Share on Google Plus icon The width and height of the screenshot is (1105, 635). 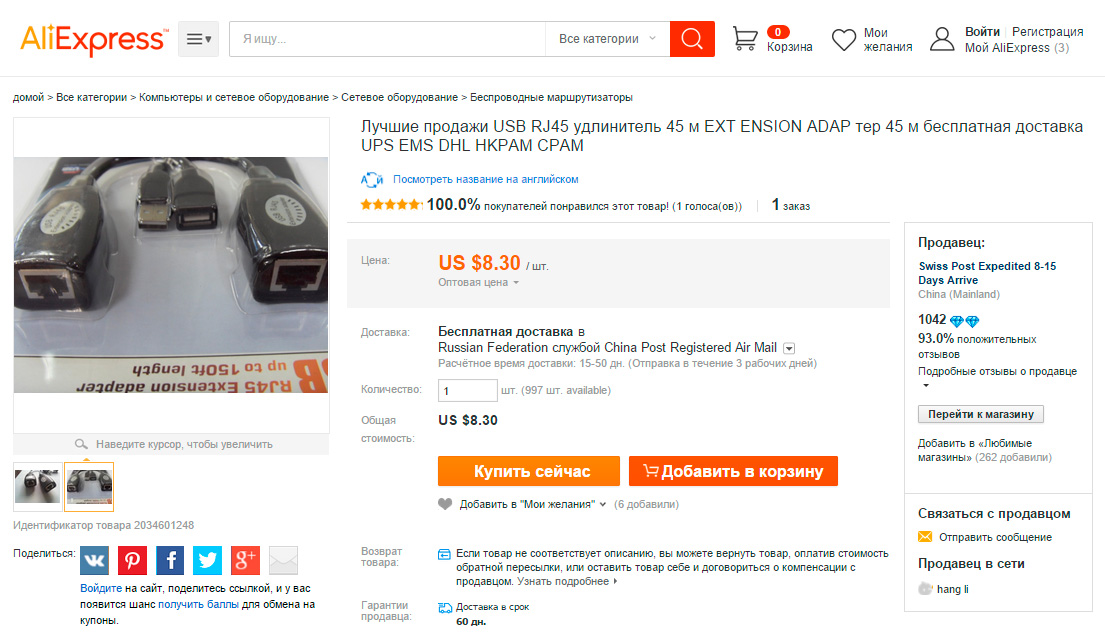pos(246,560)
